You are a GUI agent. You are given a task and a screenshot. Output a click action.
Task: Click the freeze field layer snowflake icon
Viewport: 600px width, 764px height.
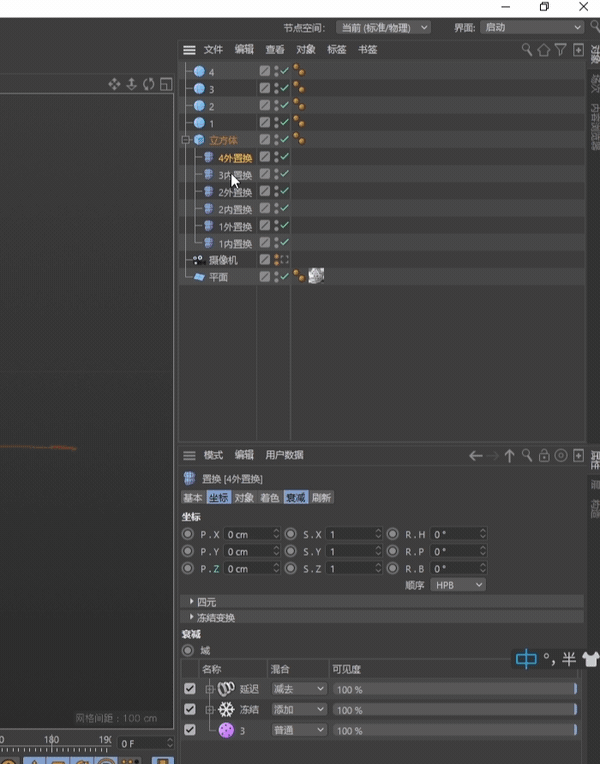(226, 709)
